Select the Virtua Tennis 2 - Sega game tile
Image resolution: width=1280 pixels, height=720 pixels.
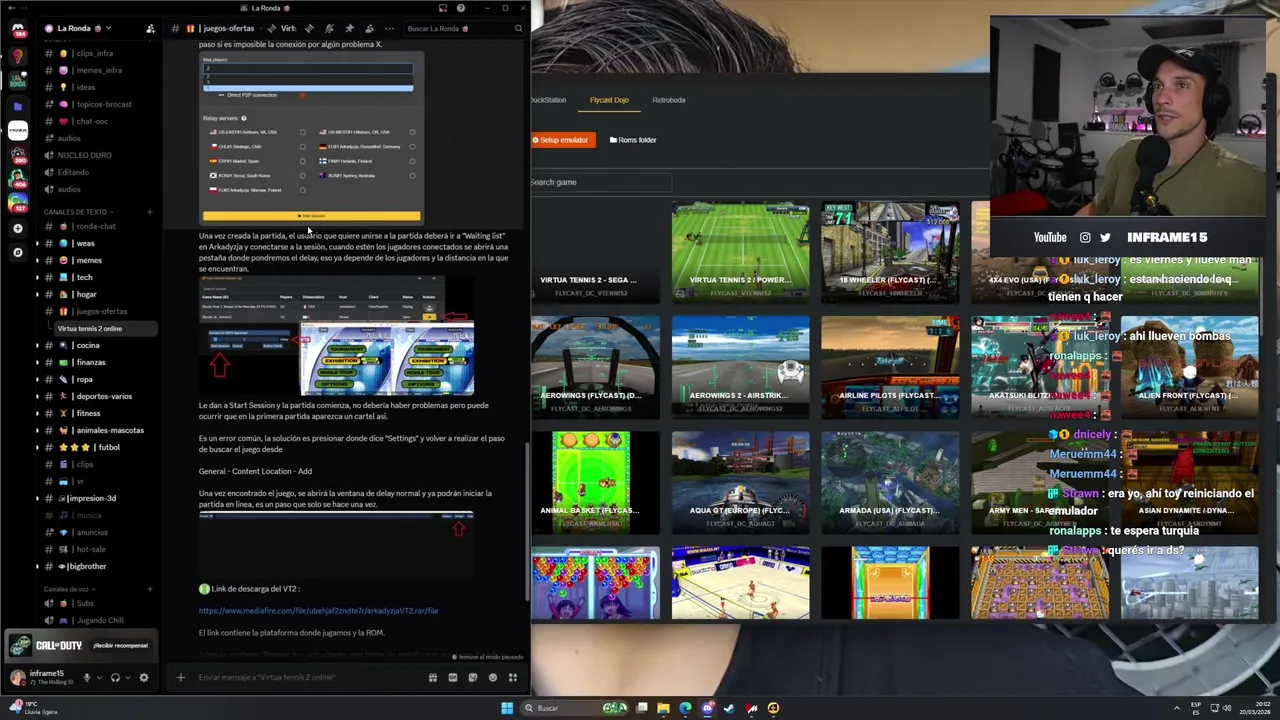pos(595,252)
